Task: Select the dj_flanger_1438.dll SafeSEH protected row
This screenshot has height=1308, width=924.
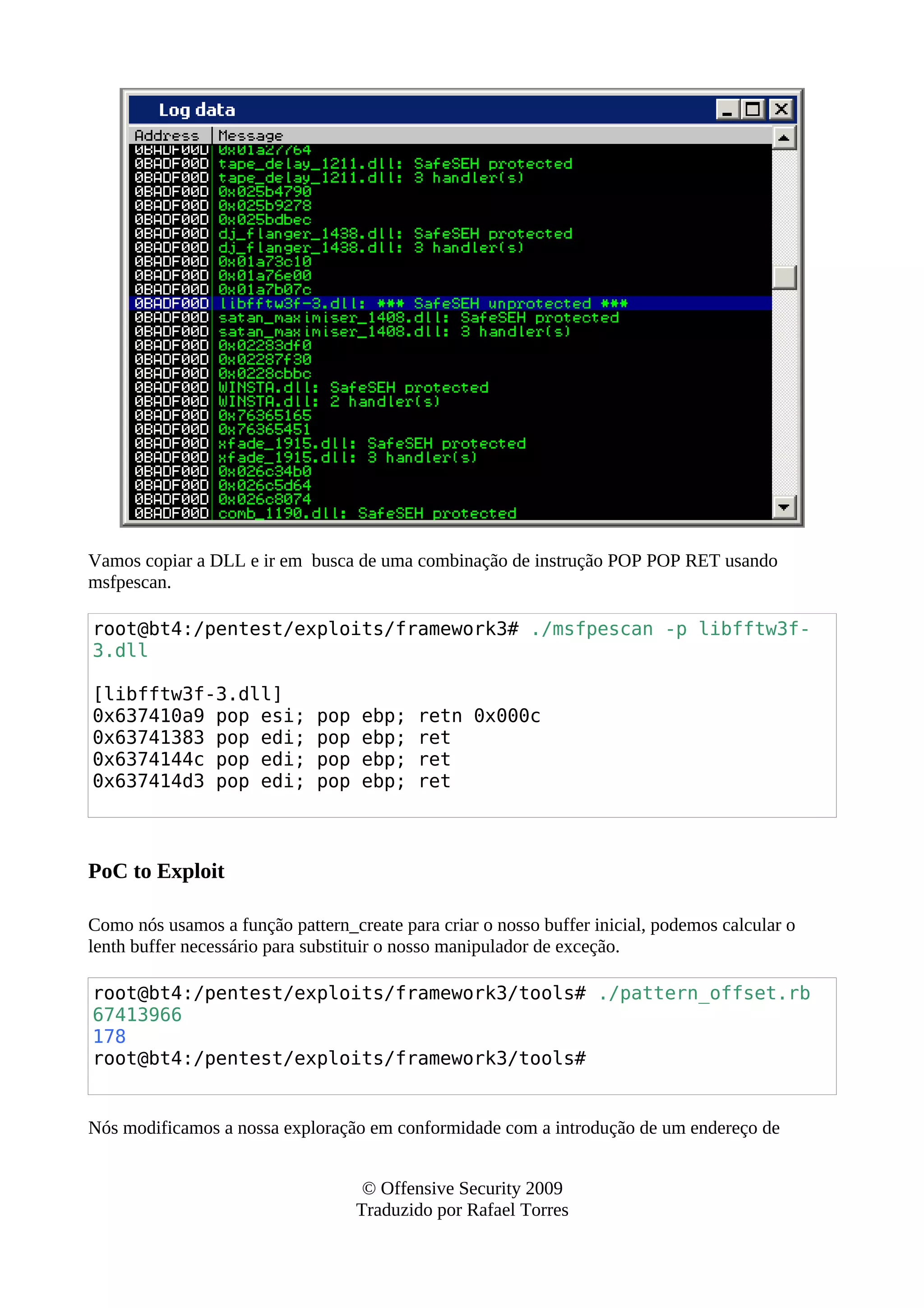Action: (450, 234)
